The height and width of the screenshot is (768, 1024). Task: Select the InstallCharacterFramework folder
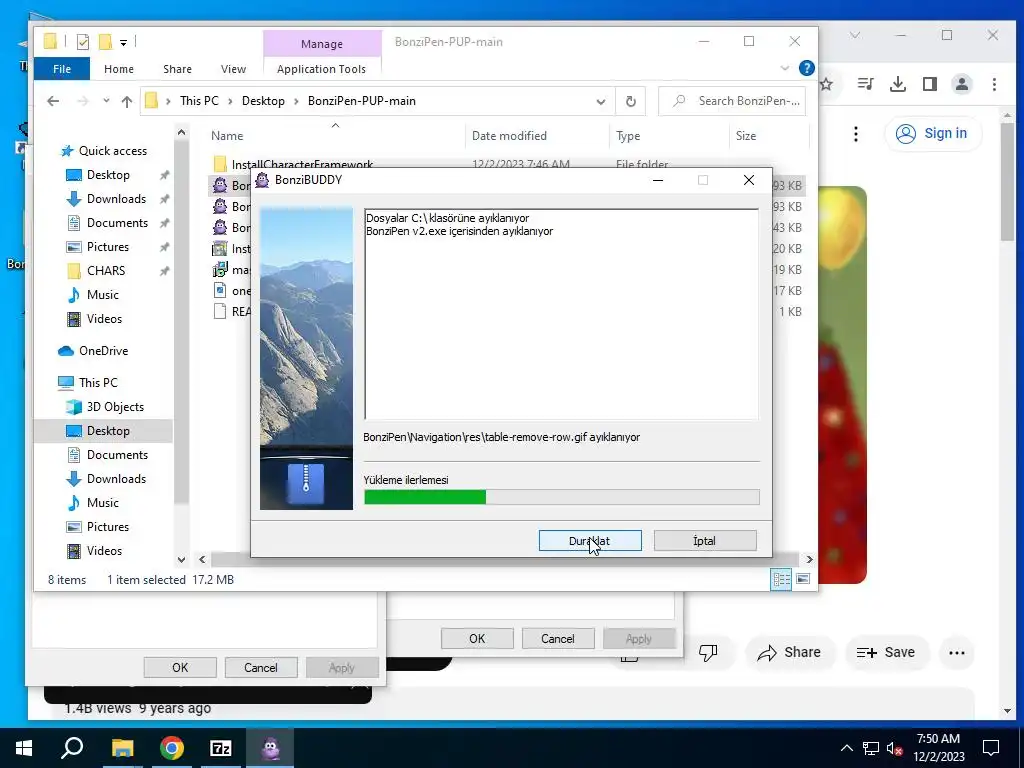coord(302,165)
